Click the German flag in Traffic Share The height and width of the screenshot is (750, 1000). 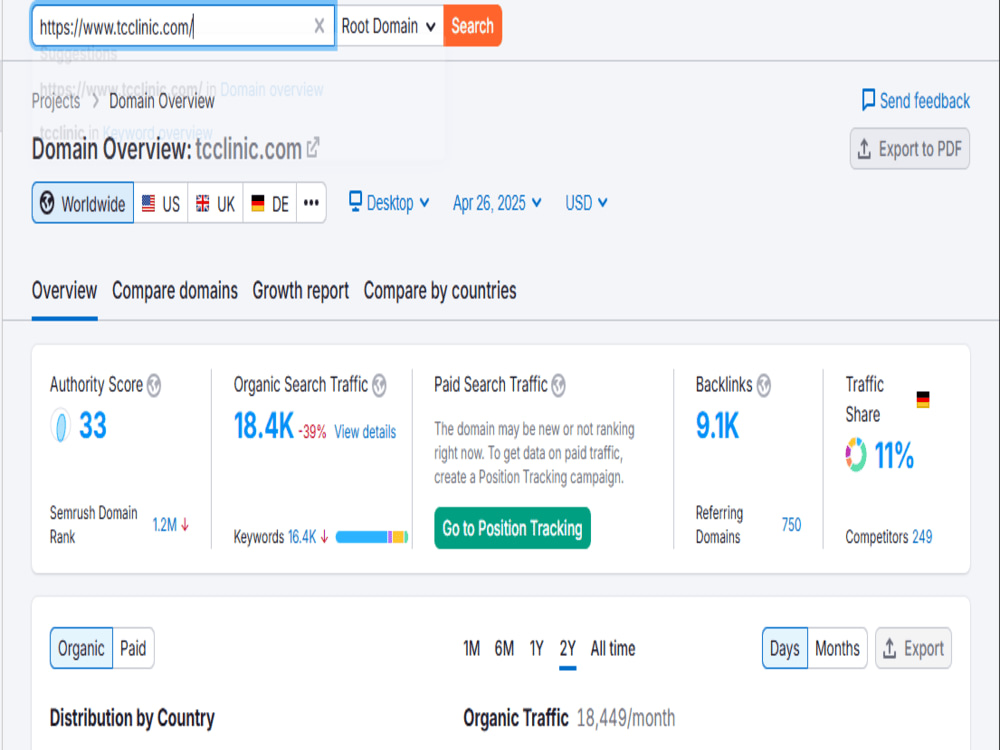[x=922, y=400]
